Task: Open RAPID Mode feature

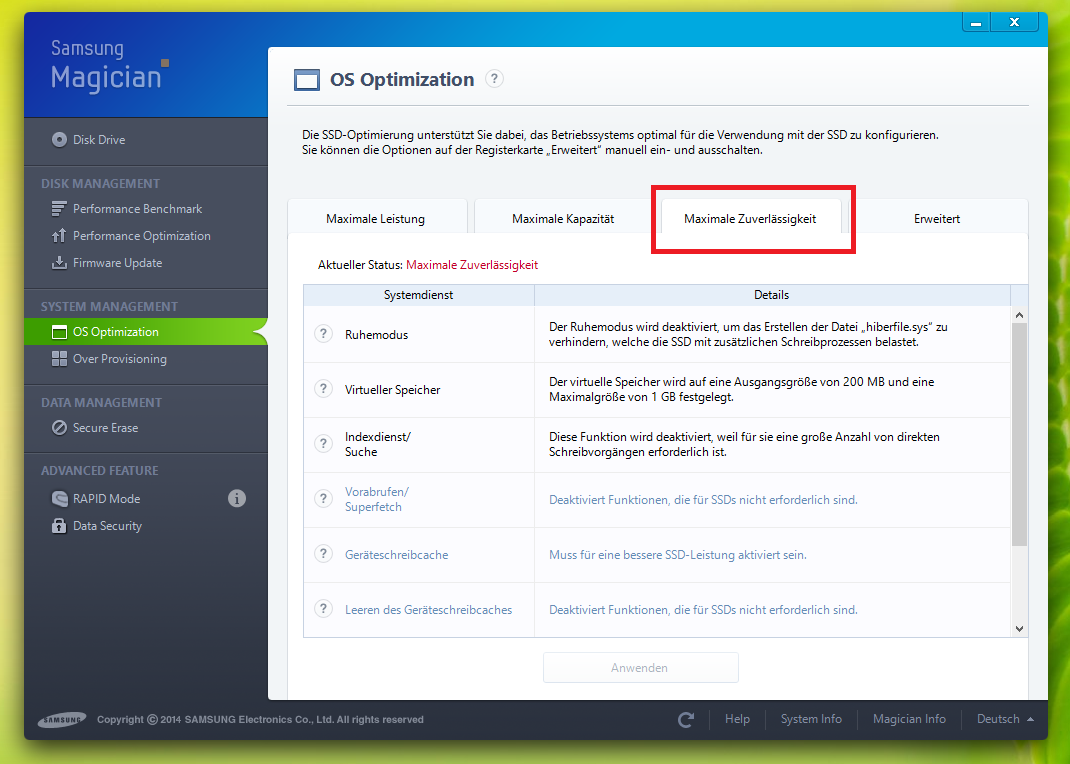Action: [x=96, y=499]
